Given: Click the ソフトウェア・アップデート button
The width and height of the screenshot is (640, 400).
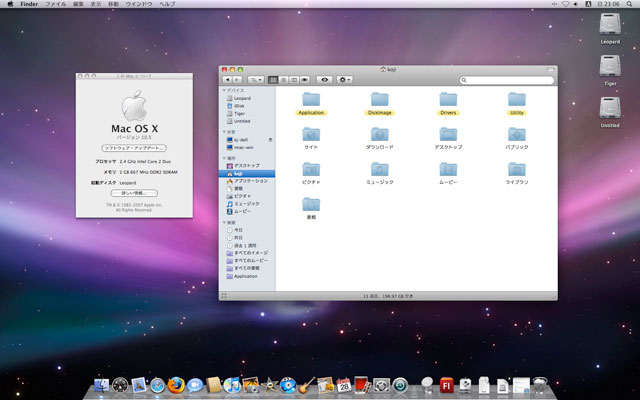Looking at the screenshot, I should [133, 147].
